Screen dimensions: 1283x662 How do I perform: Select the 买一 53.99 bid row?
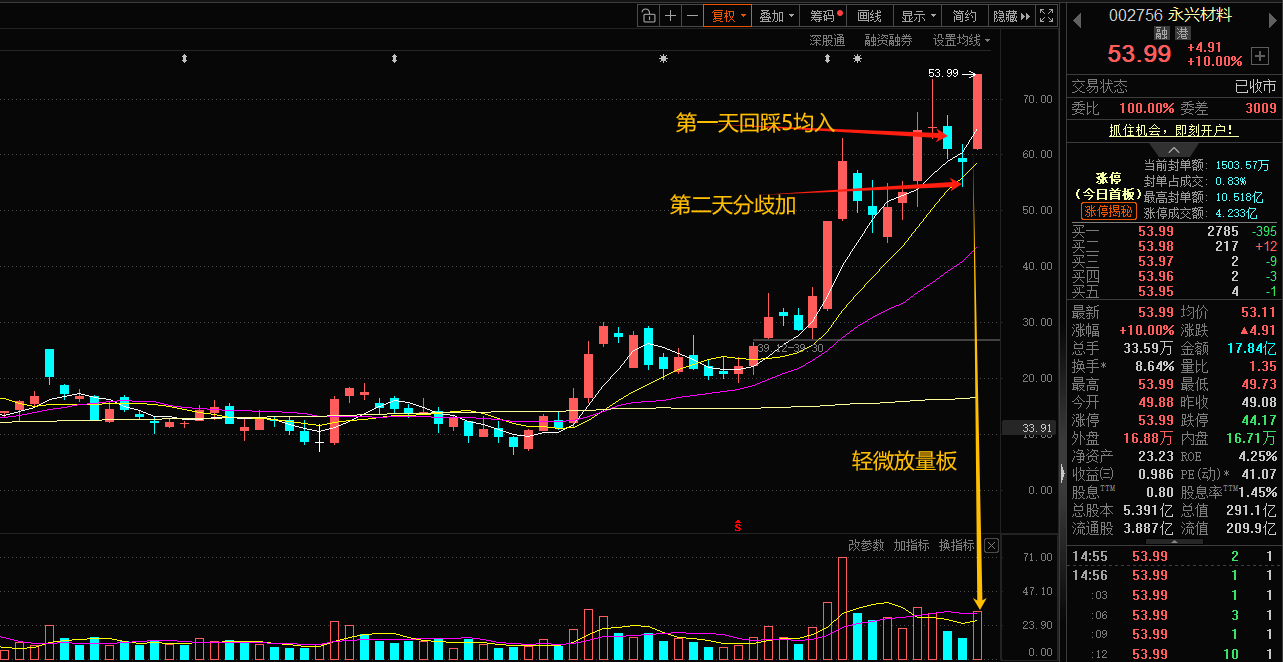point(1173,231)
